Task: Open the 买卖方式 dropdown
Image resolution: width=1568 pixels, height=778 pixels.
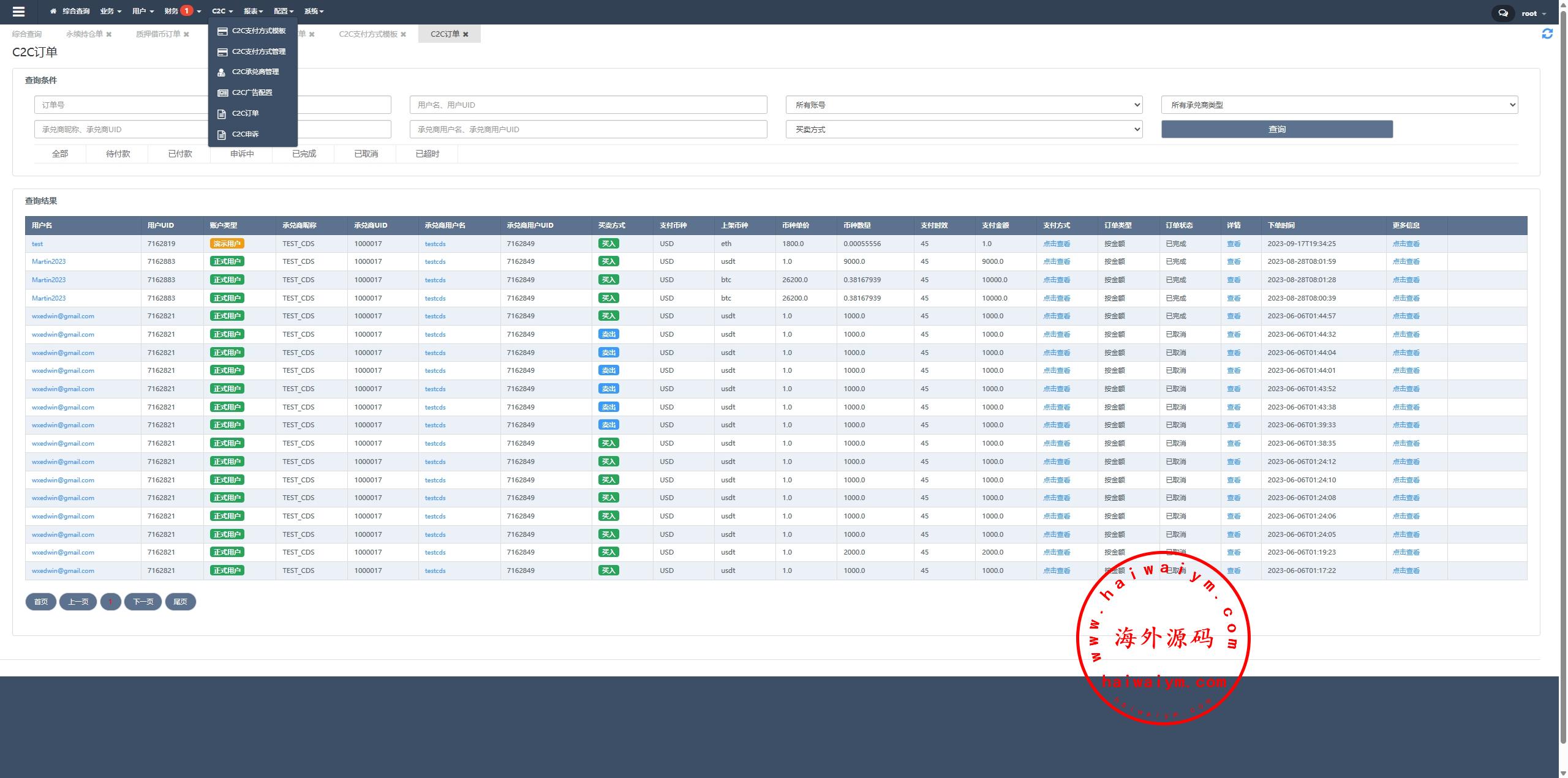Action: click(x=963, y=130)
